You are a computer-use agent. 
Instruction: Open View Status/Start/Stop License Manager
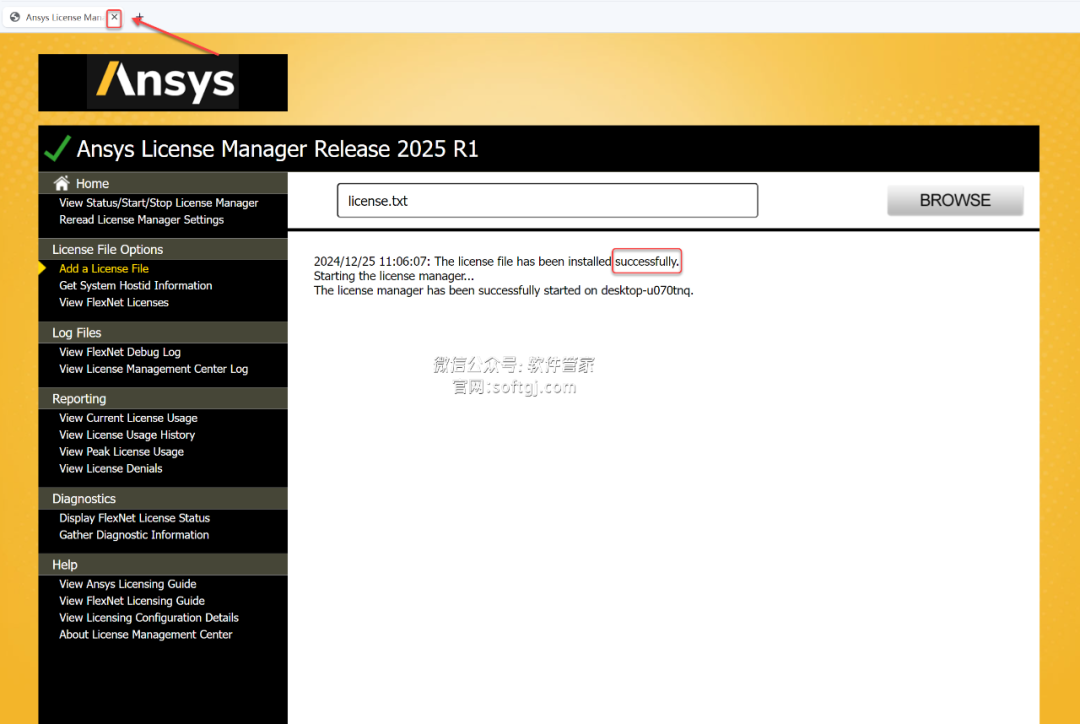(158, 203)
